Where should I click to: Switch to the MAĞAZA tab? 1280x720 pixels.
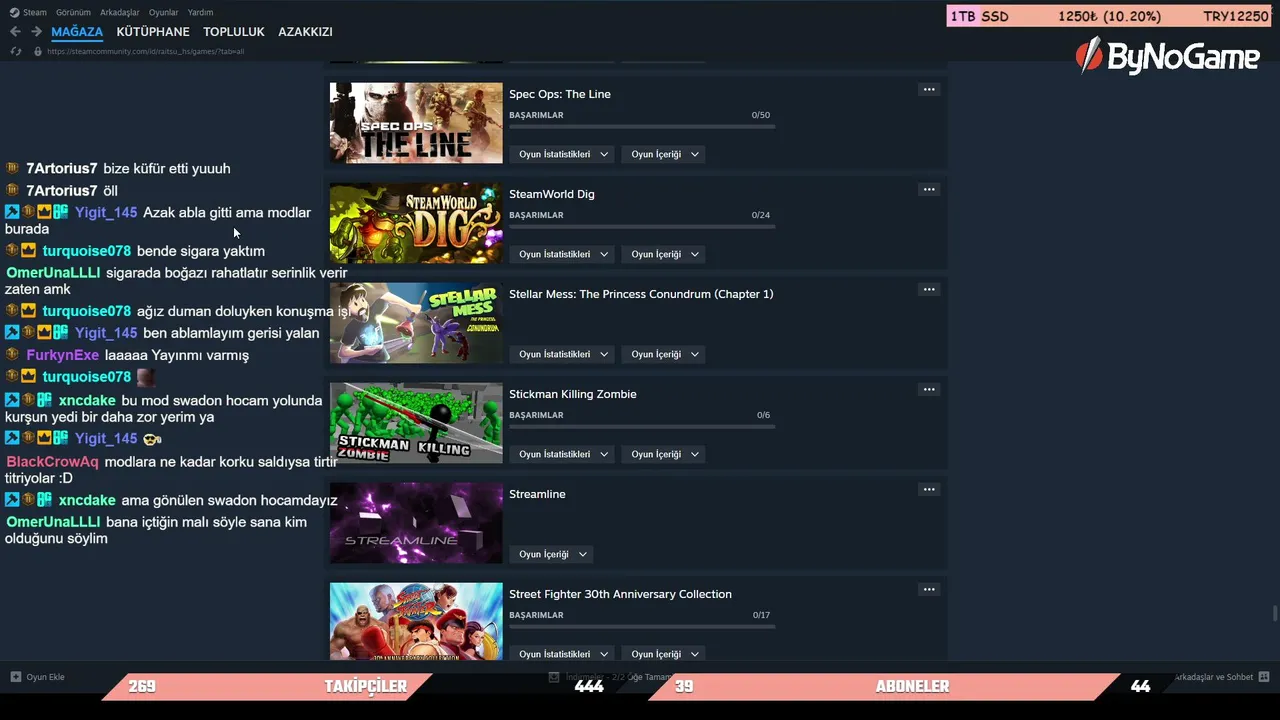pos(77,32)
